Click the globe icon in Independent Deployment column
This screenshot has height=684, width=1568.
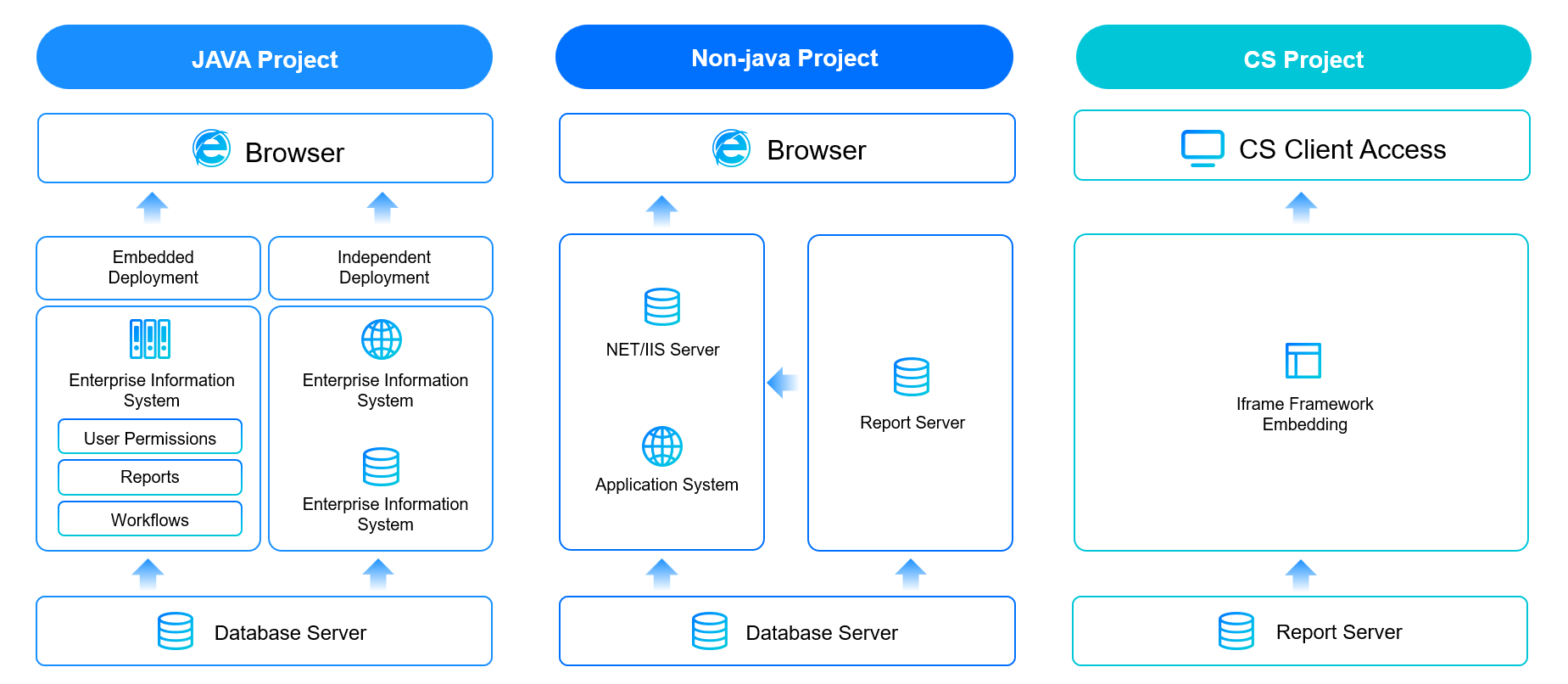click(382, 339)
